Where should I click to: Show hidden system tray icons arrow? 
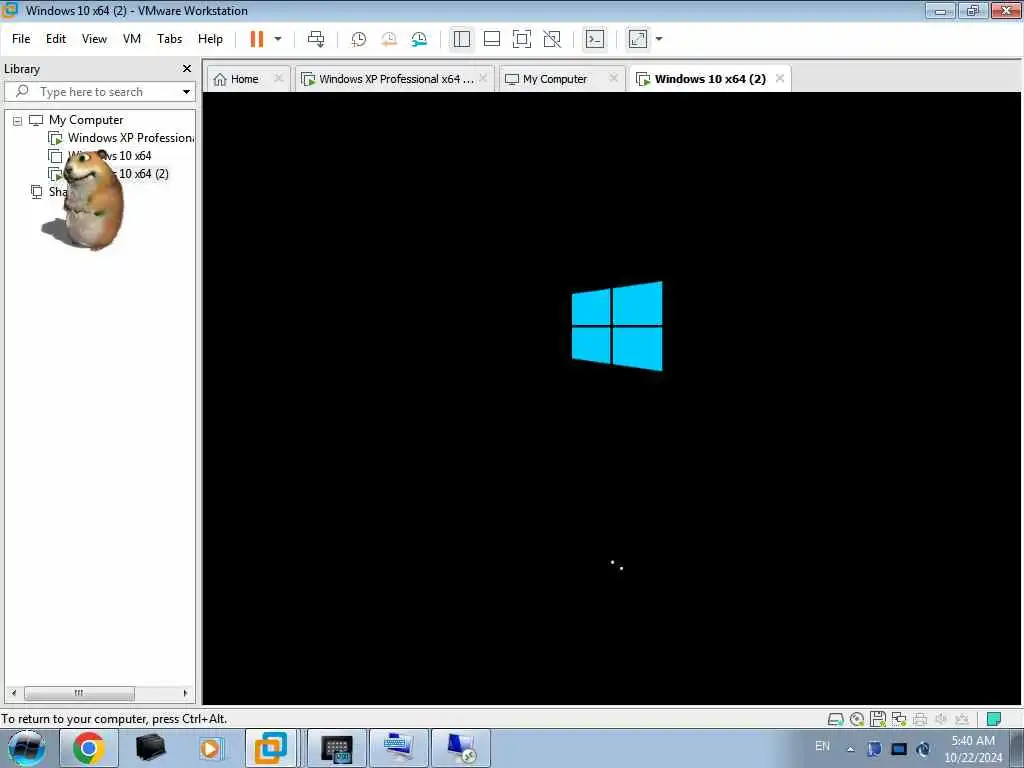pyautogui.click(x=850, y=749)
